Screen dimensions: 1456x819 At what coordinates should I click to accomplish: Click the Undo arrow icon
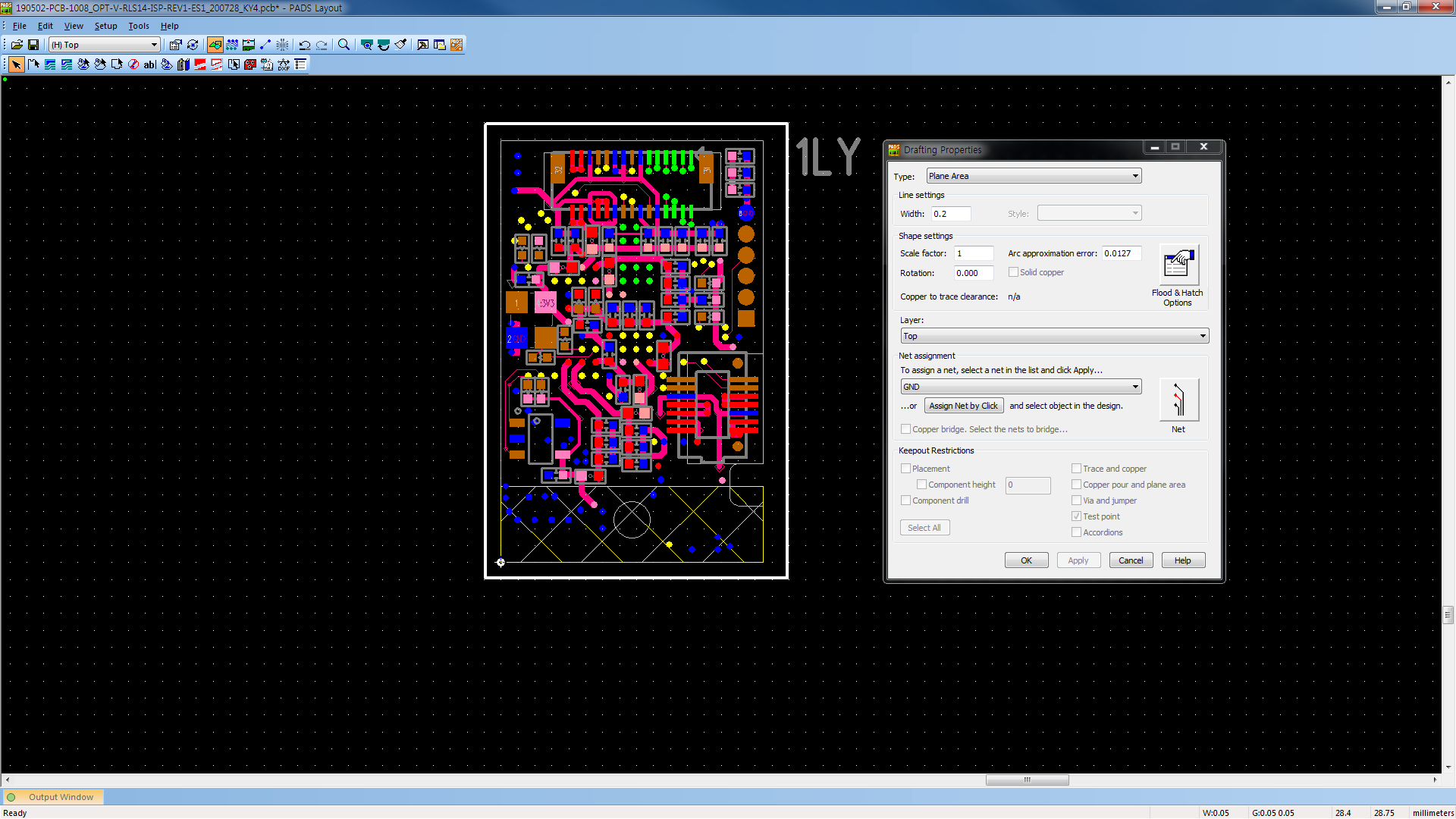[305, 45]
